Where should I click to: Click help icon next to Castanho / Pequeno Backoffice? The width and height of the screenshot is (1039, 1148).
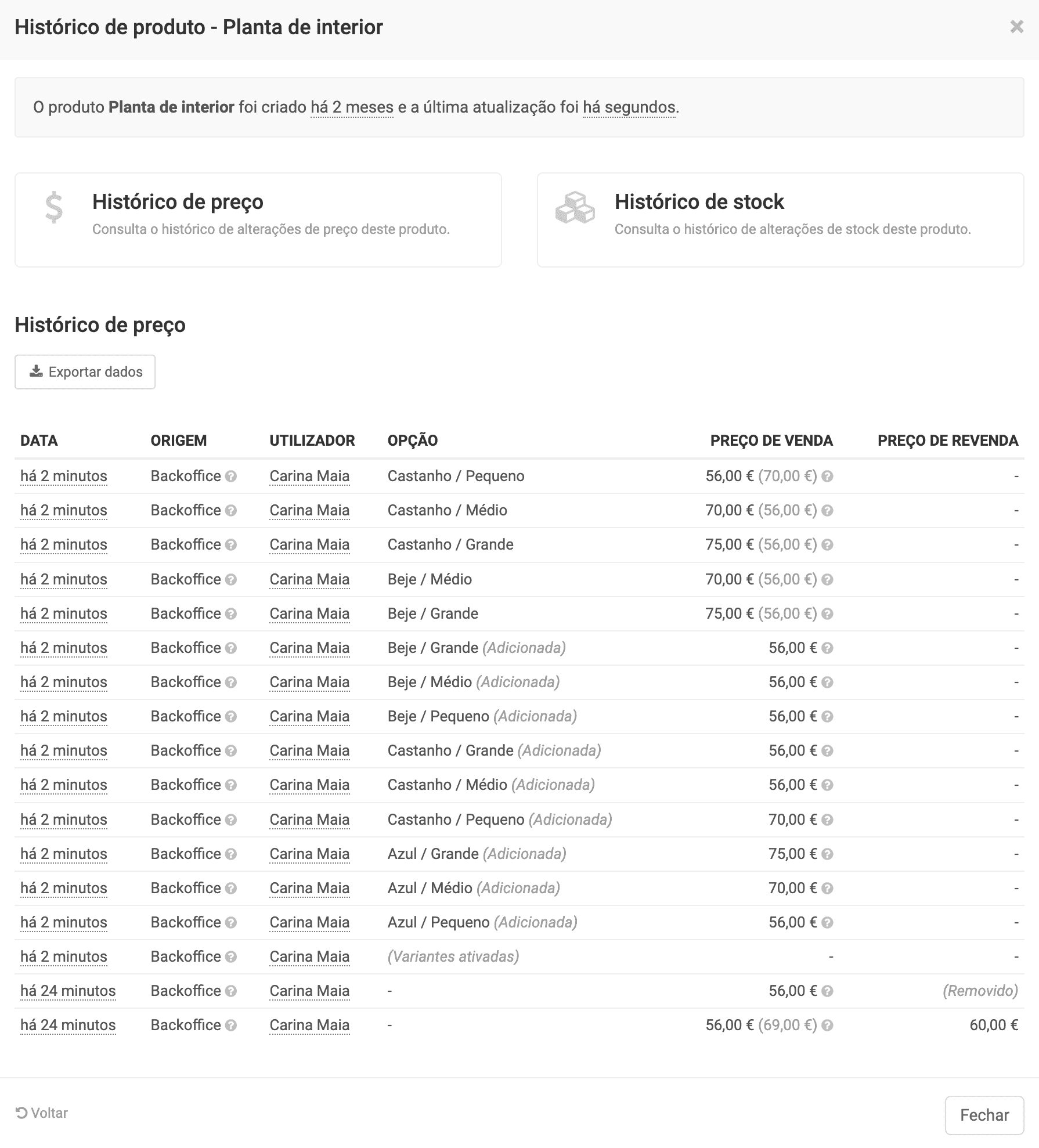point(231,476)
